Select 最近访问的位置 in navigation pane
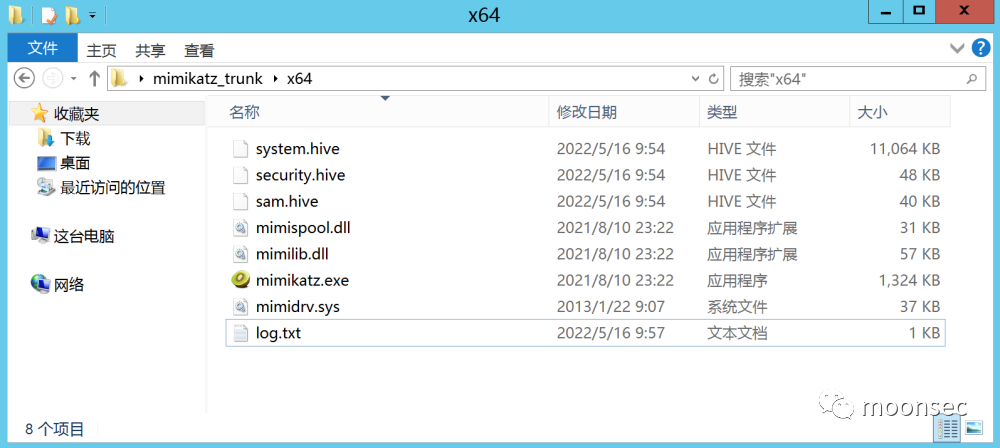This screenshot has height=448, width=1000. click(113, 188)
